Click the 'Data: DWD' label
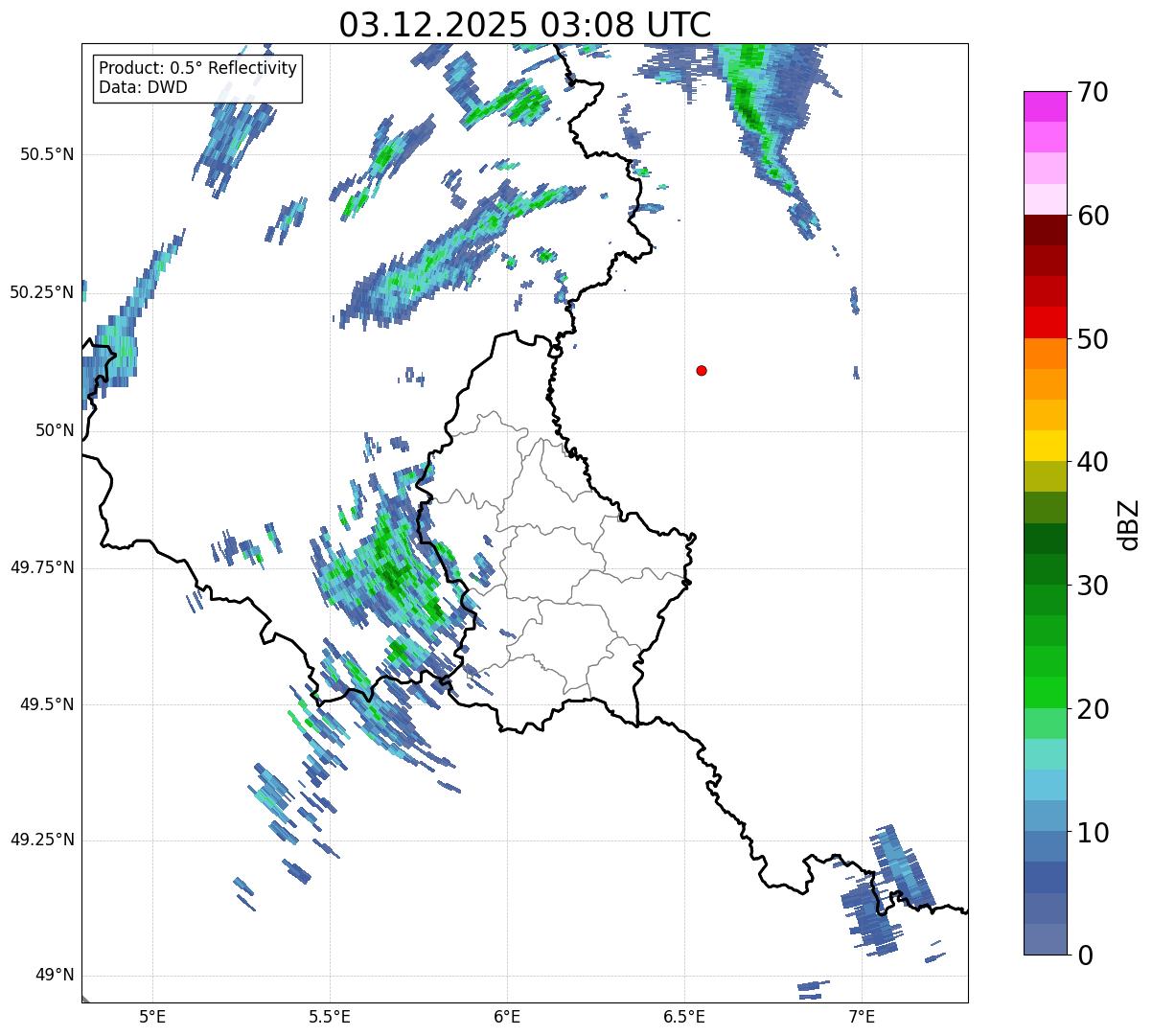Image resolution: width=1152 pixels, height=1036 pixels. point(144,87)
